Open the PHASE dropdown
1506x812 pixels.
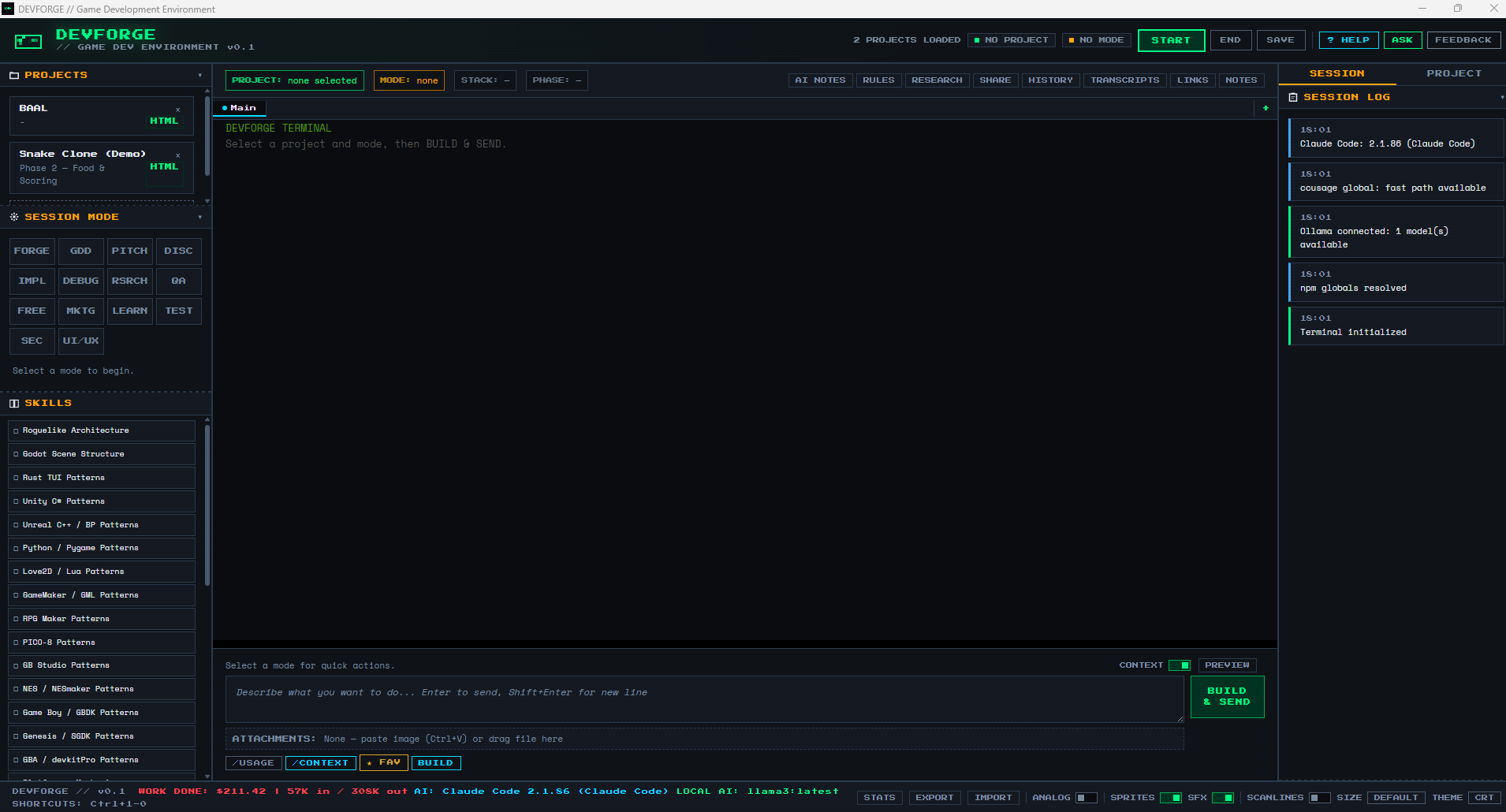(x=557, y=80)
